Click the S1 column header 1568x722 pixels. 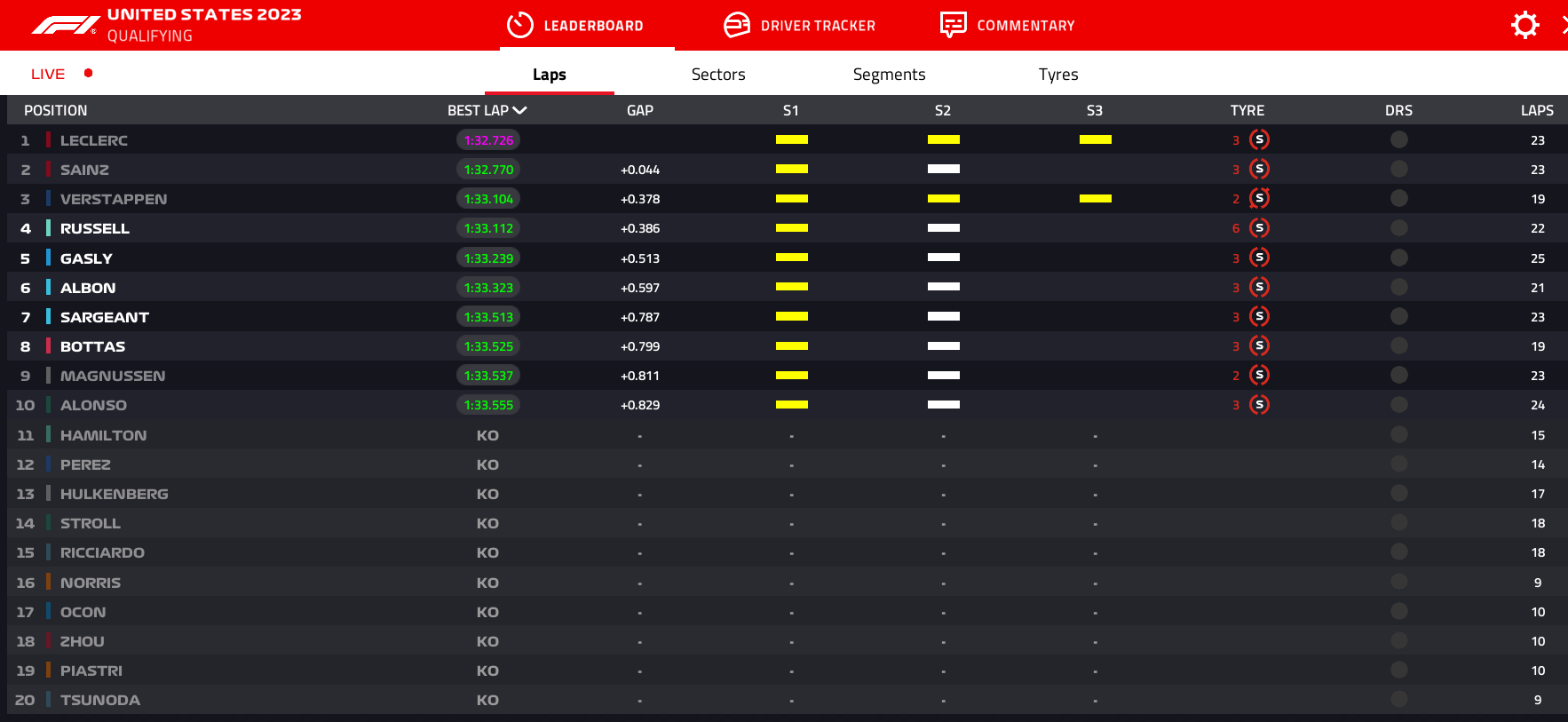[791, 110]
